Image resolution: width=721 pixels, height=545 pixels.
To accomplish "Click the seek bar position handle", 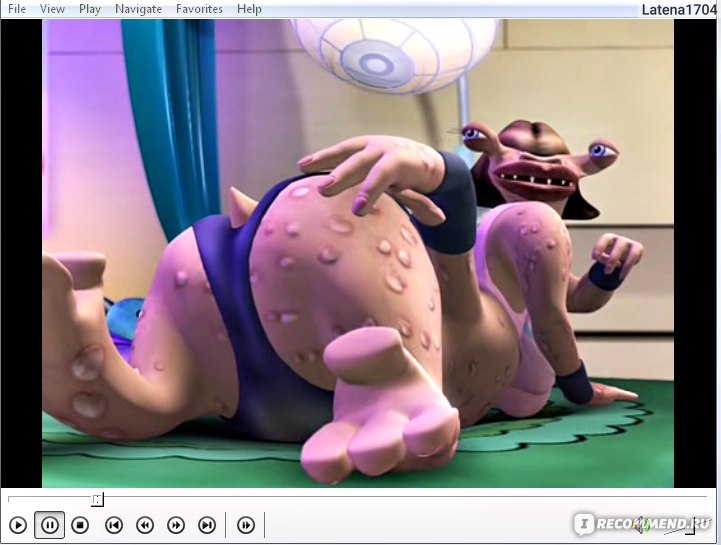I will pyautogui.click(x=97, y=499).
